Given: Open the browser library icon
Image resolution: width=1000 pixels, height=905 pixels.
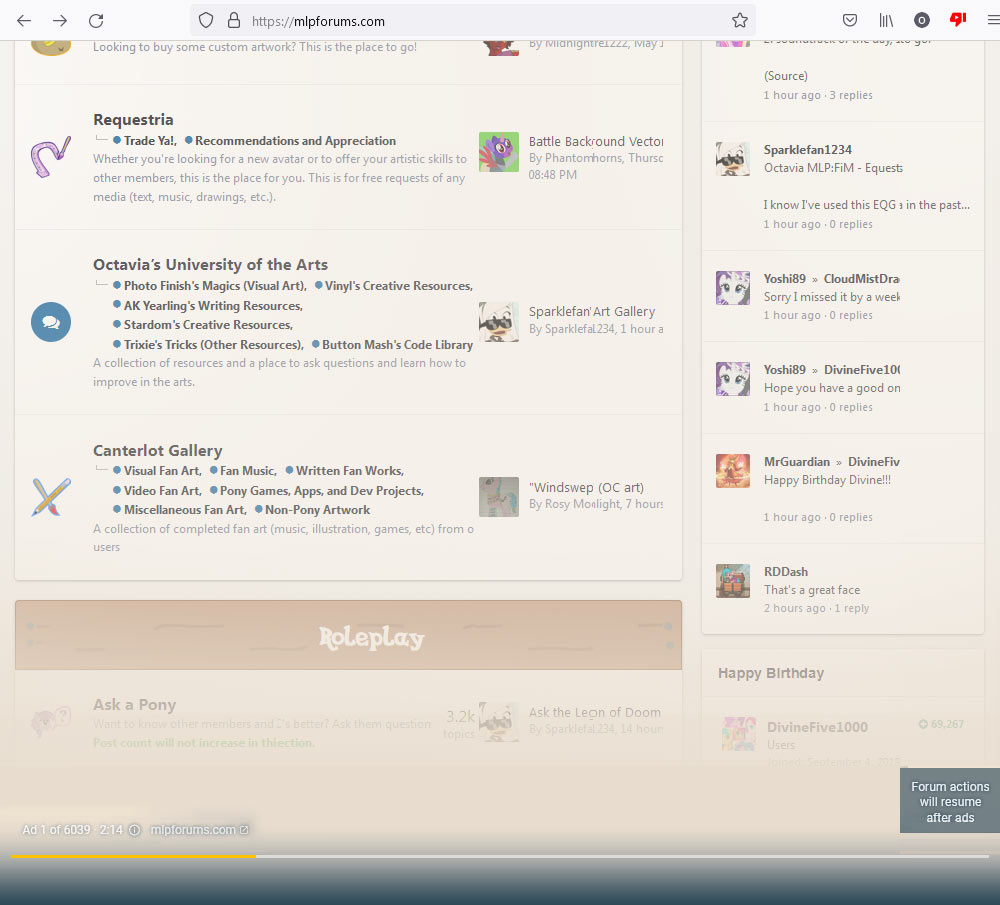Looking at the screenshot, I should (886, 20).
